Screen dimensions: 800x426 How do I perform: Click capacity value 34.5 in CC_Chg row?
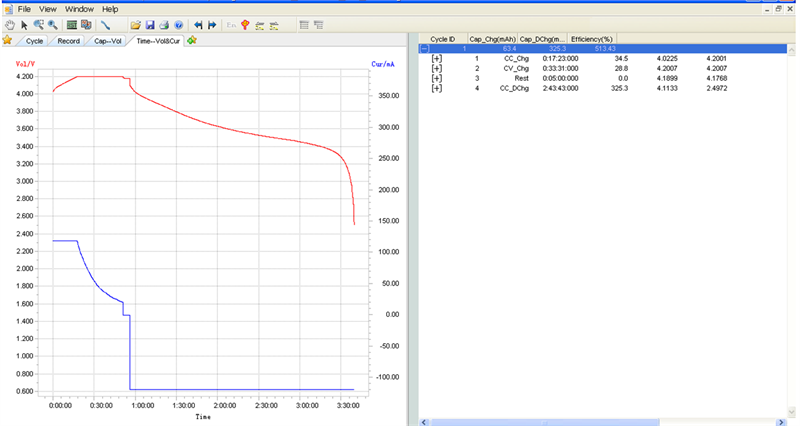[x=621, y=59]
